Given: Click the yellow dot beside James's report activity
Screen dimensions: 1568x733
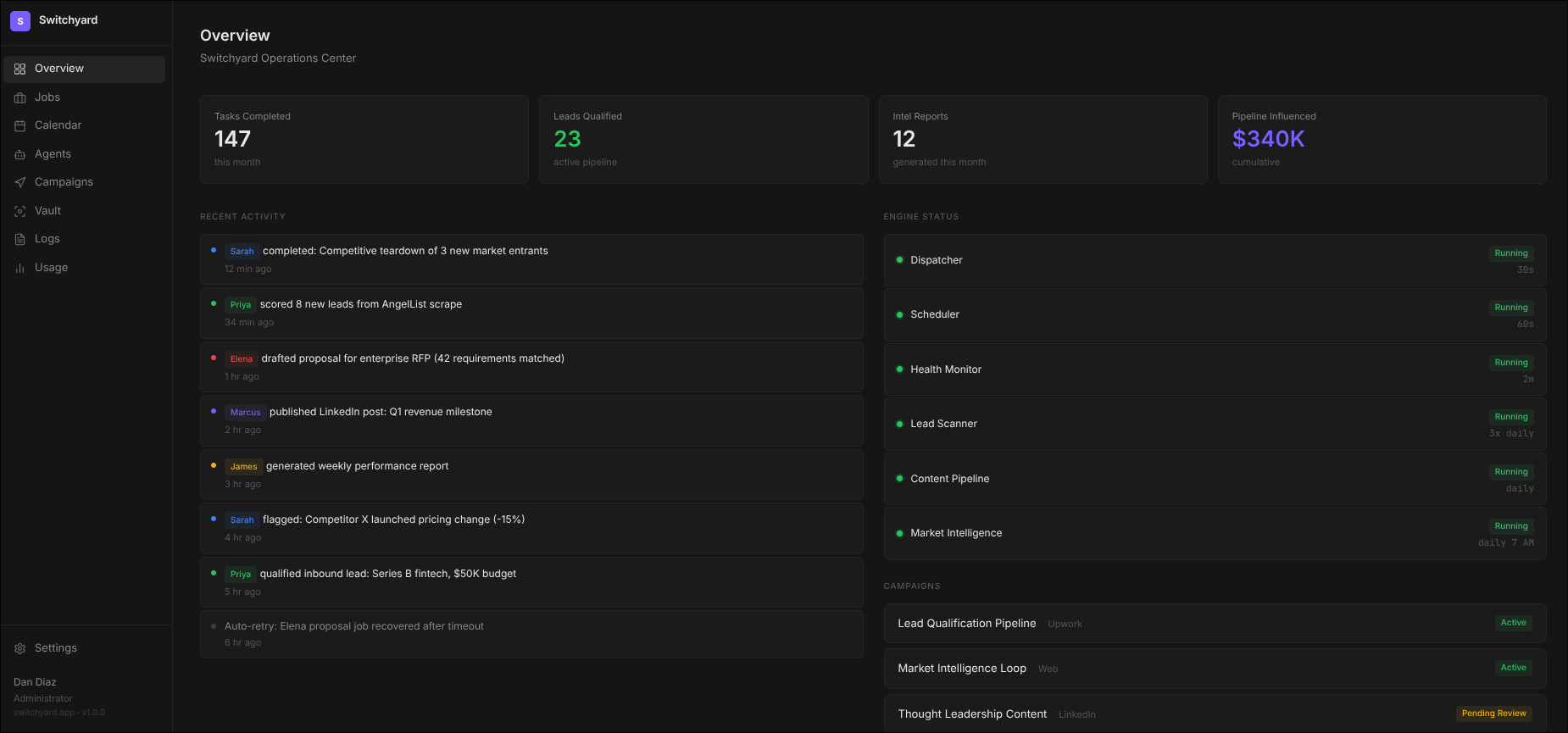Looking at the screenshot, I should tap(214, 465).
